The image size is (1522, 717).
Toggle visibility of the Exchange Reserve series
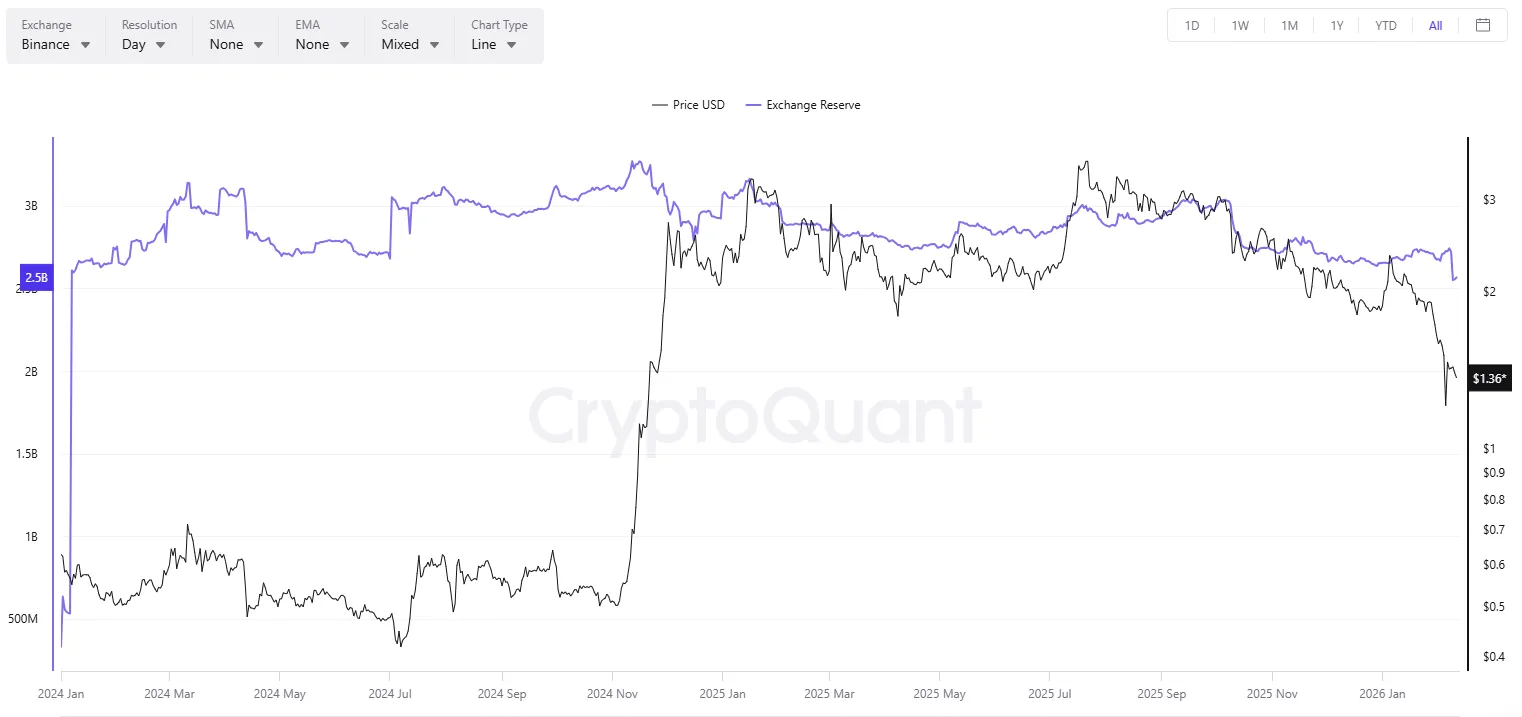[813, 104]
